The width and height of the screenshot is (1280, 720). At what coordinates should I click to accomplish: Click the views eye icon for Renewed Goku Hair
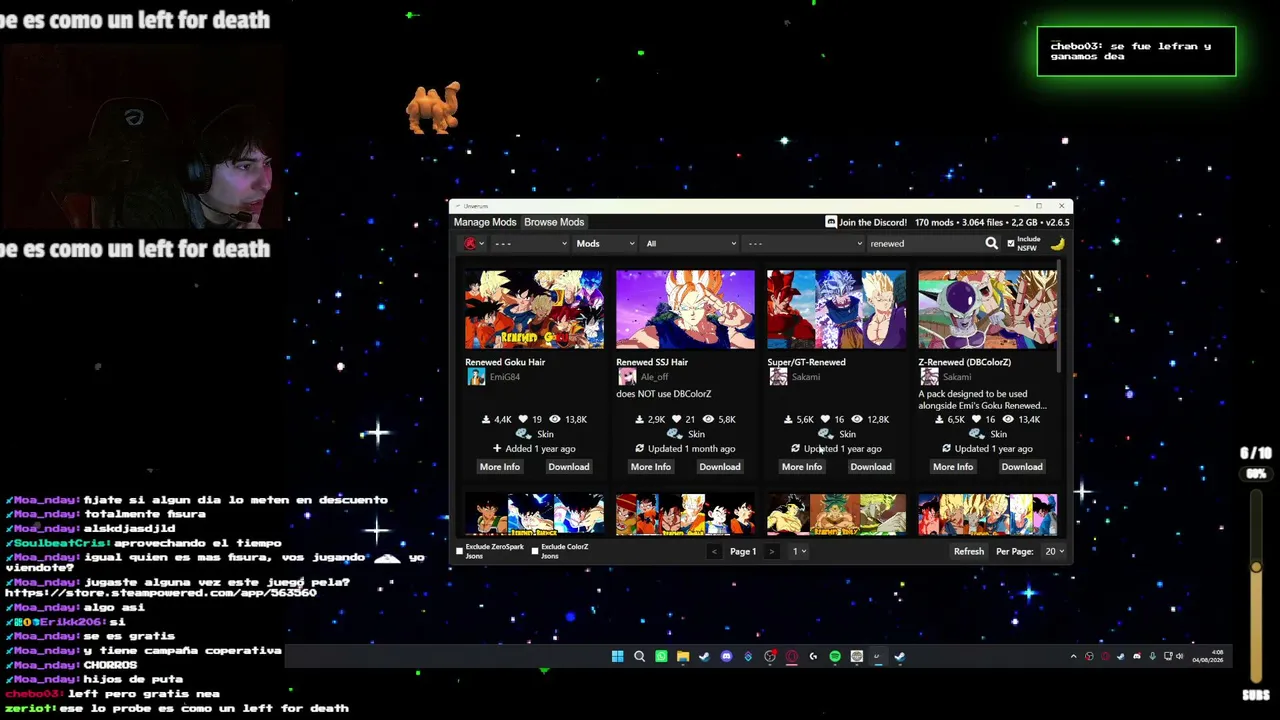(x=555, y=420)
